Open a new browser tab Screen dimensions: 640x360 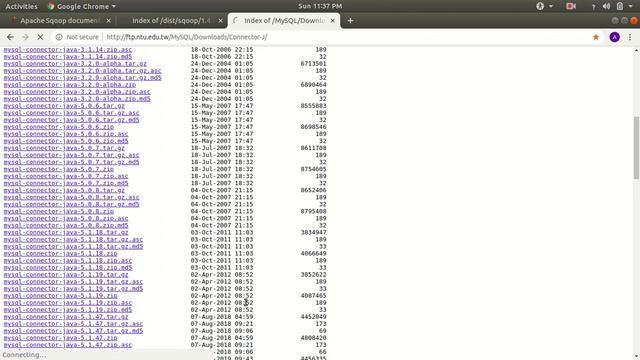[350, 20]
